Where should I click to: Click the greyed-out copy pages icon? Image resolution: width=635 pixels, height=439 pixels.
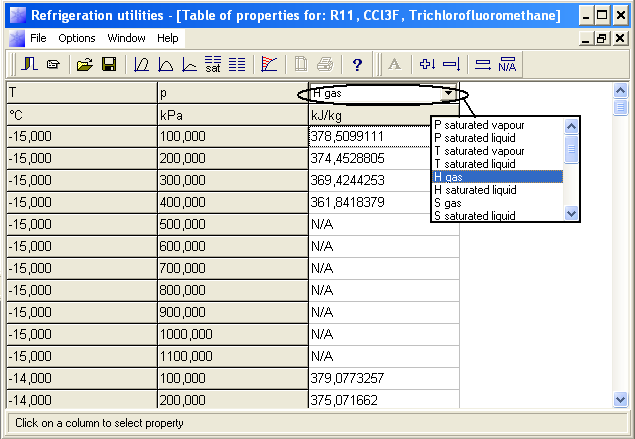301,64
